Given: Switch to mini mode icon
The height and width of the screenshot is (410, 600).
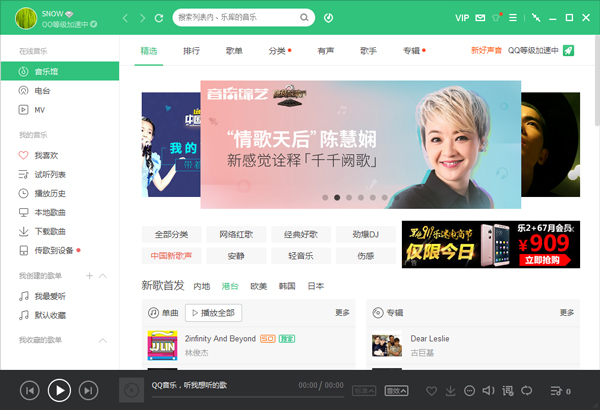Looking at the screenshot, I should click(x=536, y=18).
